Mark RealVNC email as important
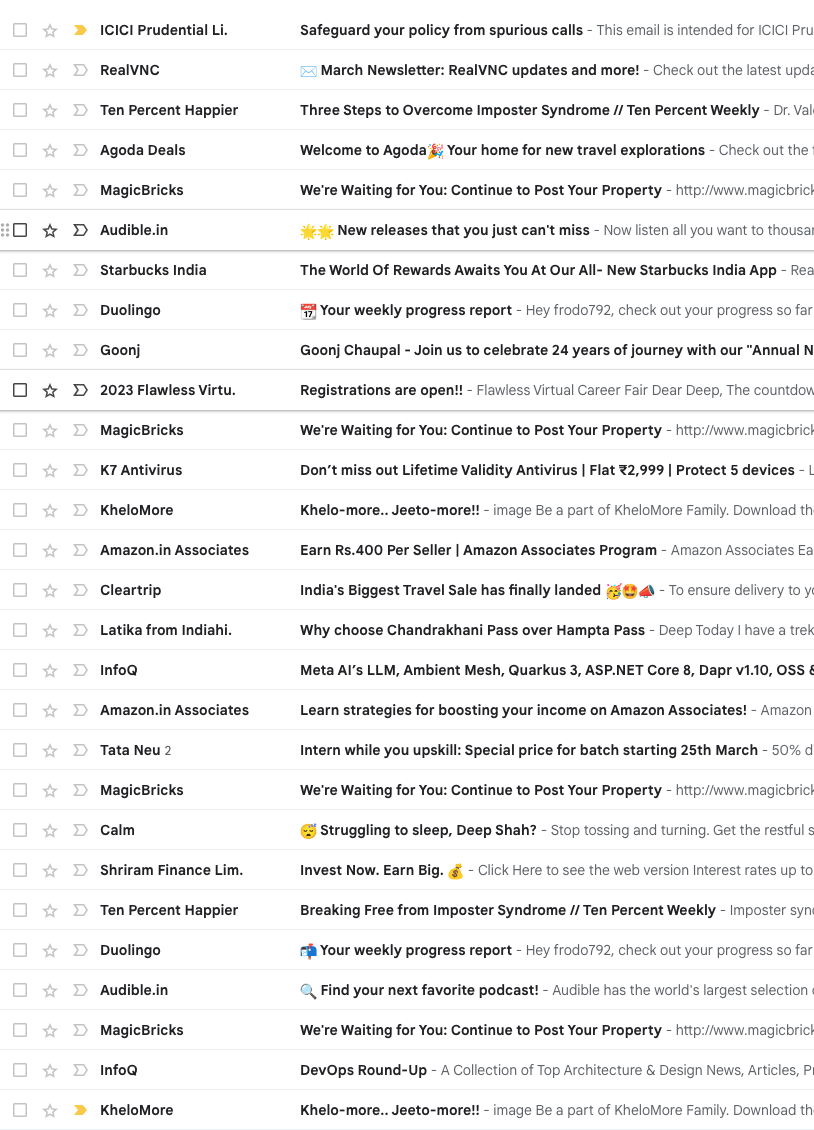This screenshot has height=1130, width=814. pos(81,70)
